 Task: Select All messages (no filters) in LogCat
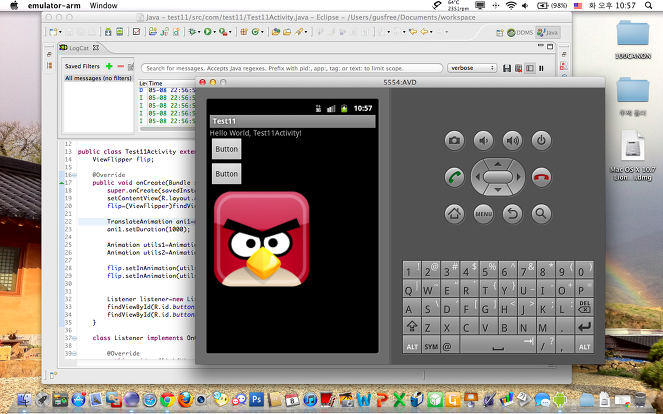point(98,78)
